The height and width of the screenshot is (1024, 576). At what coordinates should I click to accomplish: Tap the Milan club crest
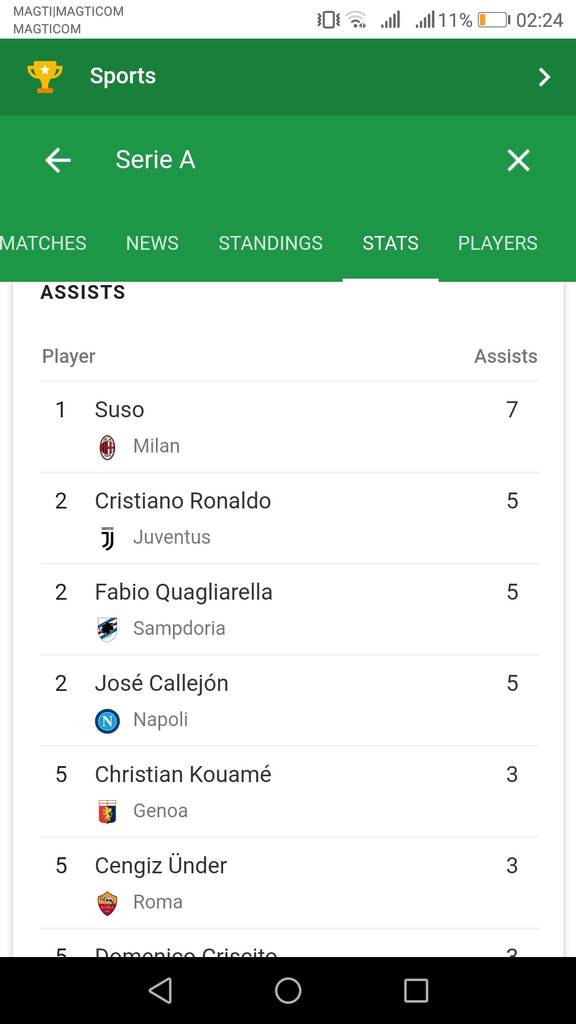pyautogui.click(x=107, y=447)
